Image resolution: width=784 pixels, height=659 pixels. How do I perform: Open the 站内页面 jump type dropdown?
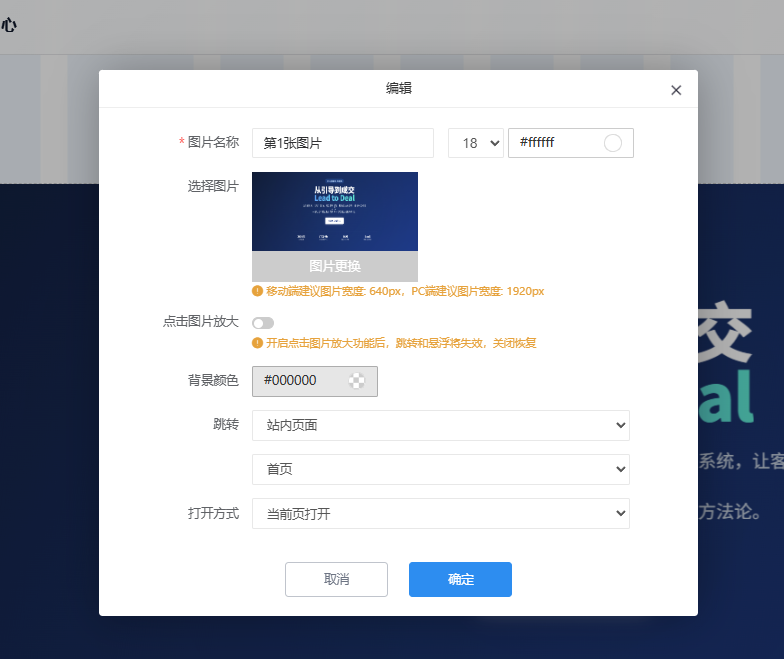tap(440, 426)
